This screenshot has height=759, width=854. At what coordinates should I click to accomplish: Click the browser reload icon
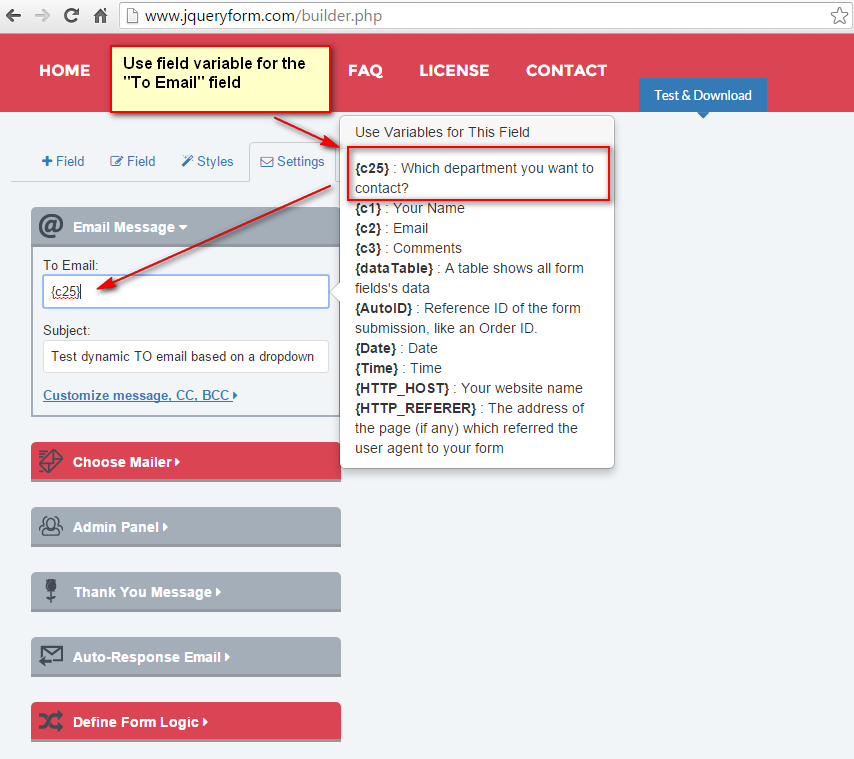click(71, 16)
